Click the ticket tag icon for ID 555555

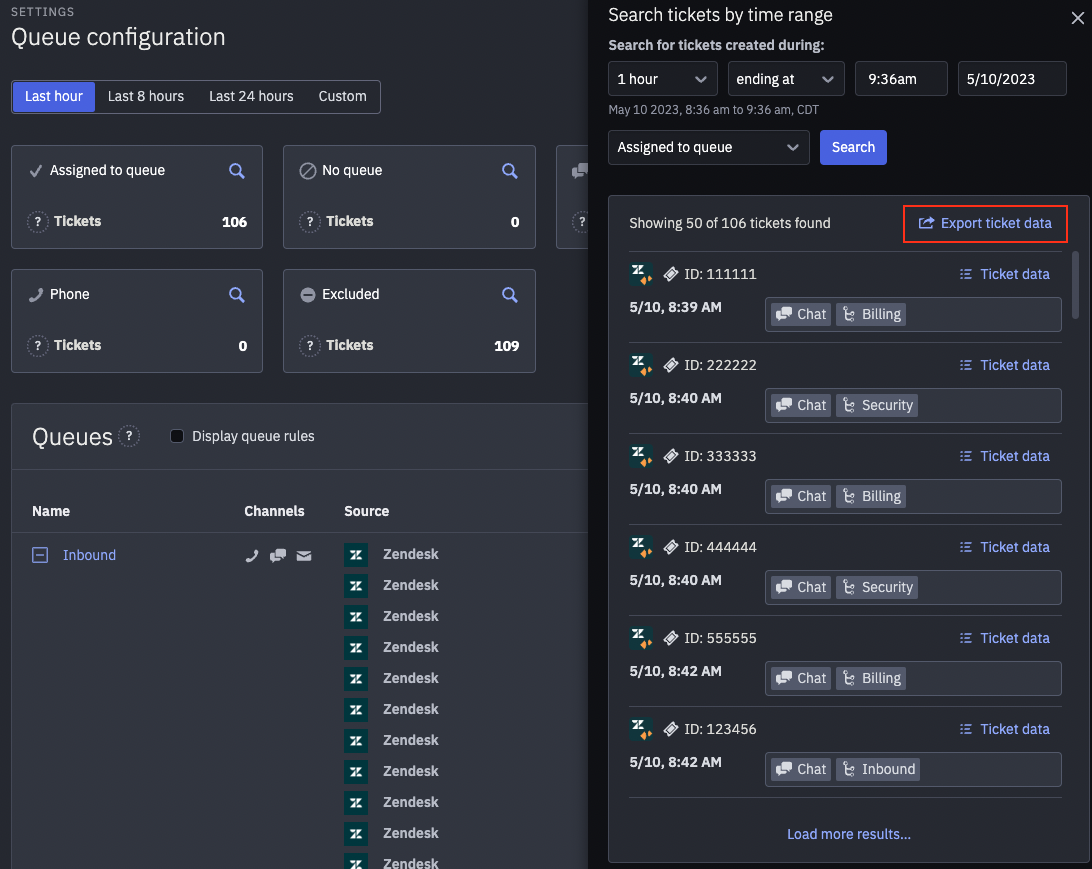(671, 638)
